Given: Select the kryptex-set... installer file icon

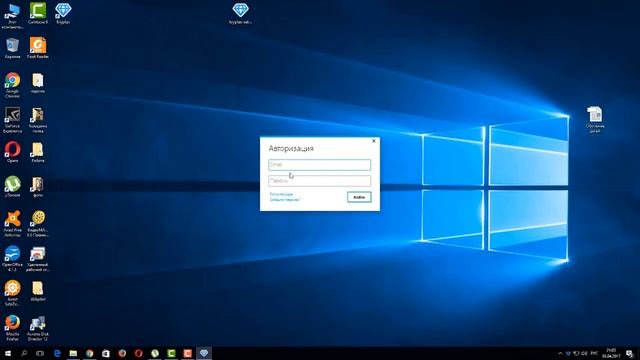Looking at the screenshot, I should 240,14.
